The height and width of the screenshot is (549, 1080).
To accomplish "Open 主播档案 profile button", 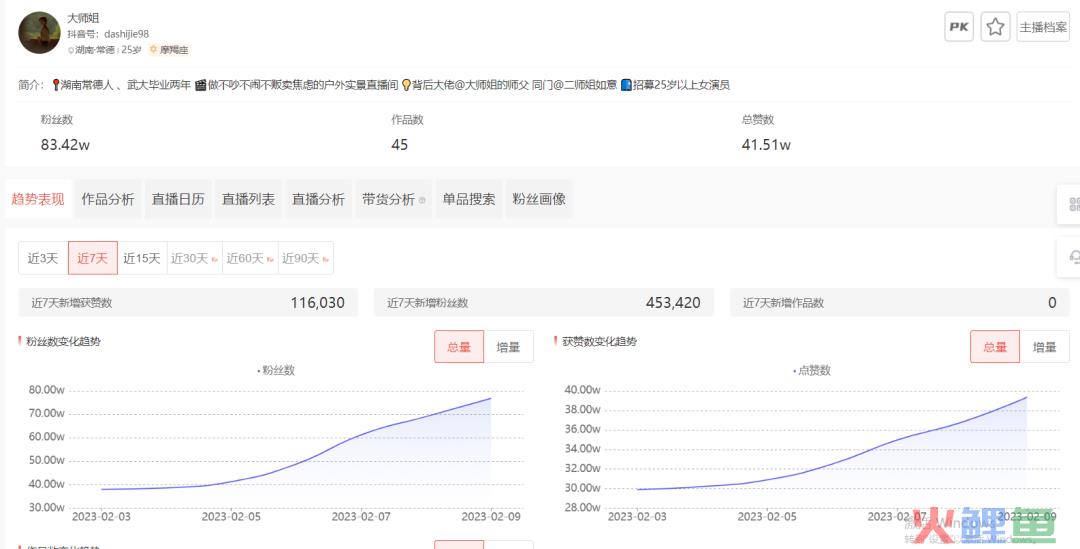I will [1043, 27].
